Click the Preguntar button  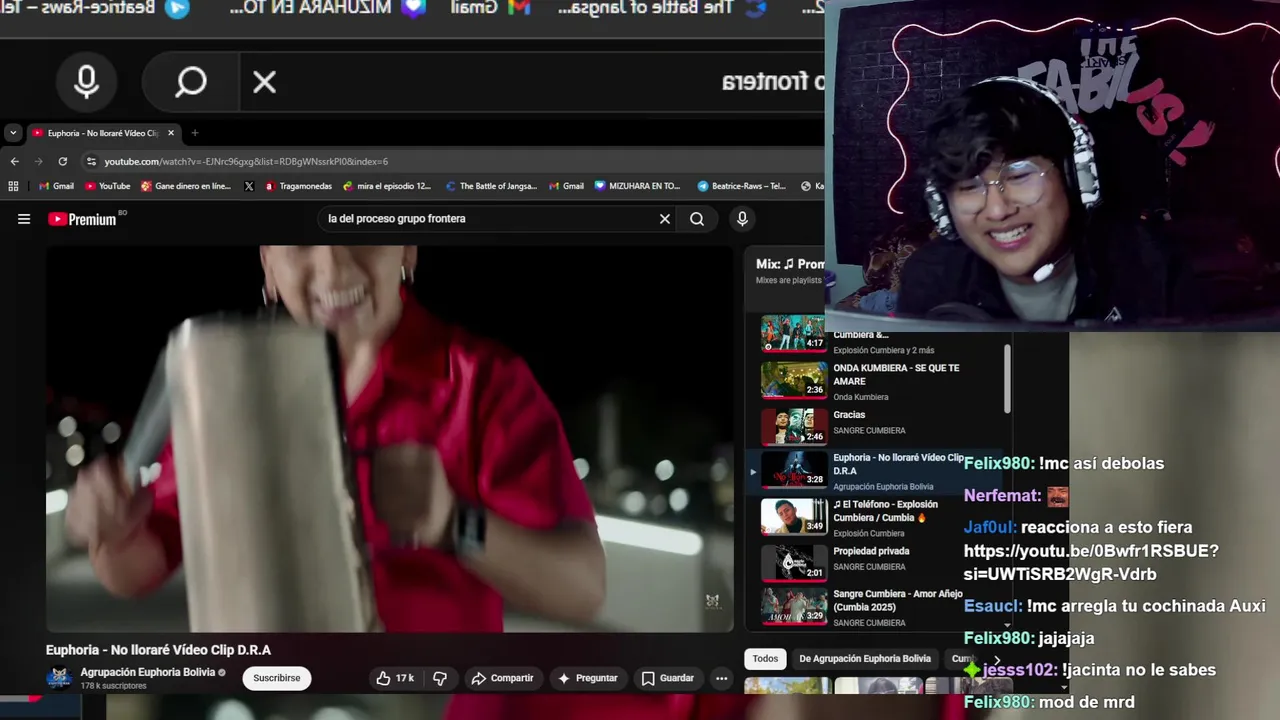point(587,678)
